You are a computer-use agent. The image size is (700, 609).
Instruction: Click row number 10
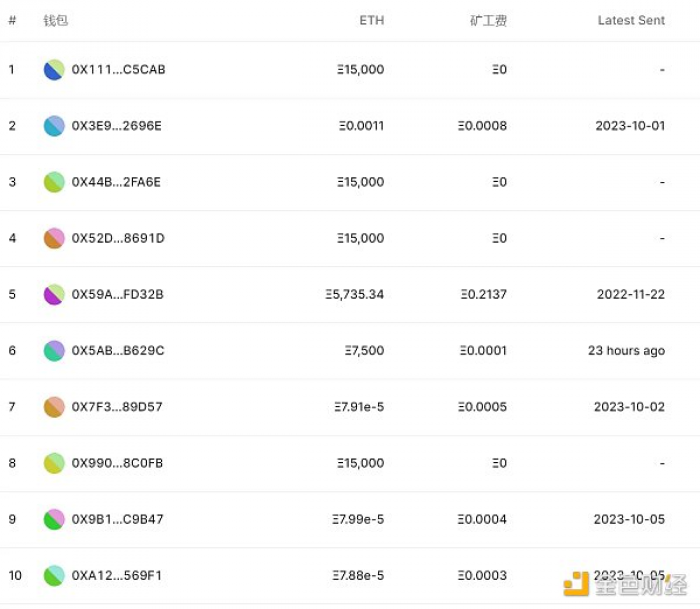point(15,576)
